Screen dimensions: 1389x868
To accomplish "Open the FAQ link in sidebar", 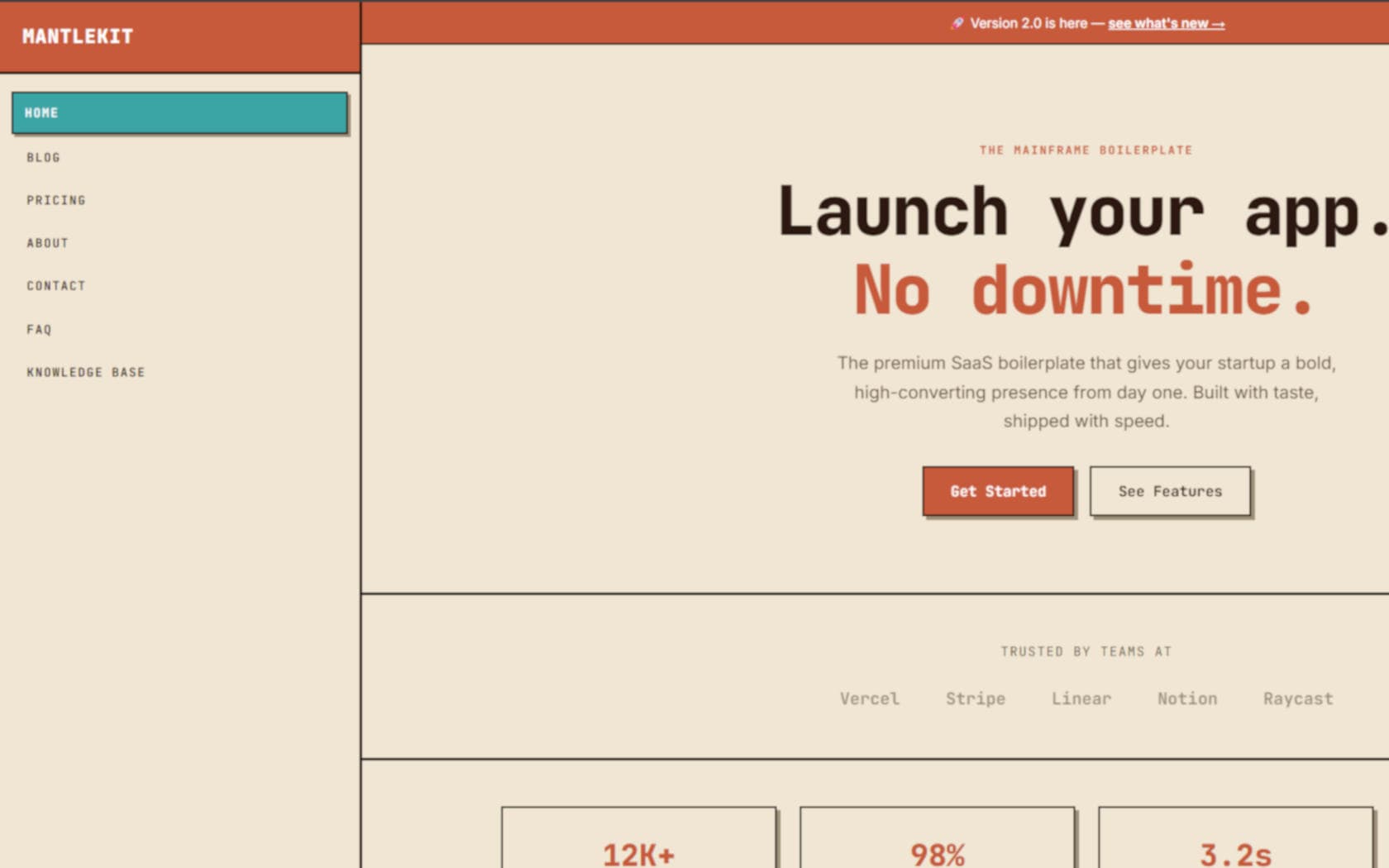I will click(x=39, y=329).
